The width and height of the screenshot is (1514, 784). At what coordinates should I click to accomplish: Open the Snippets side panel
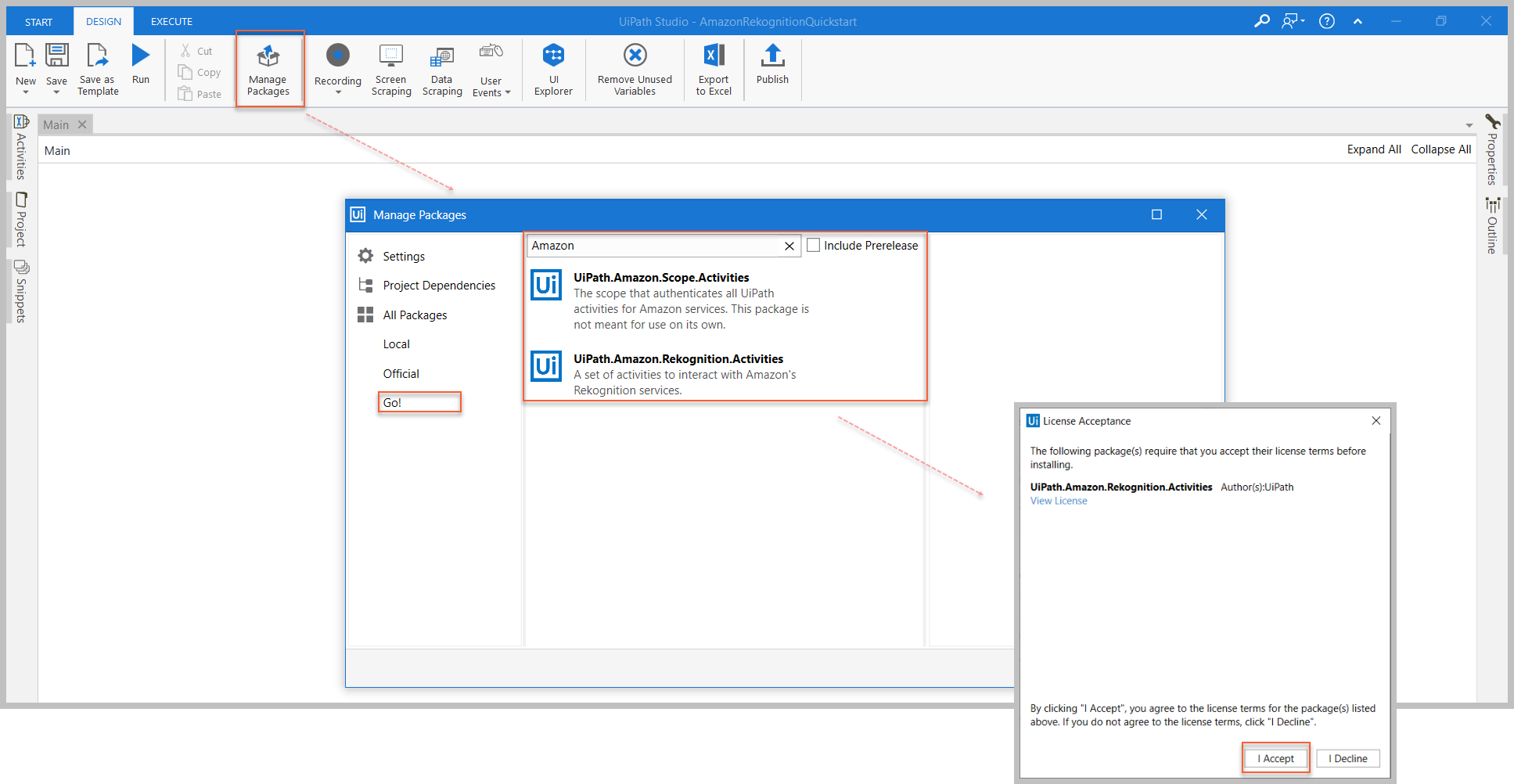click(21, 291)
